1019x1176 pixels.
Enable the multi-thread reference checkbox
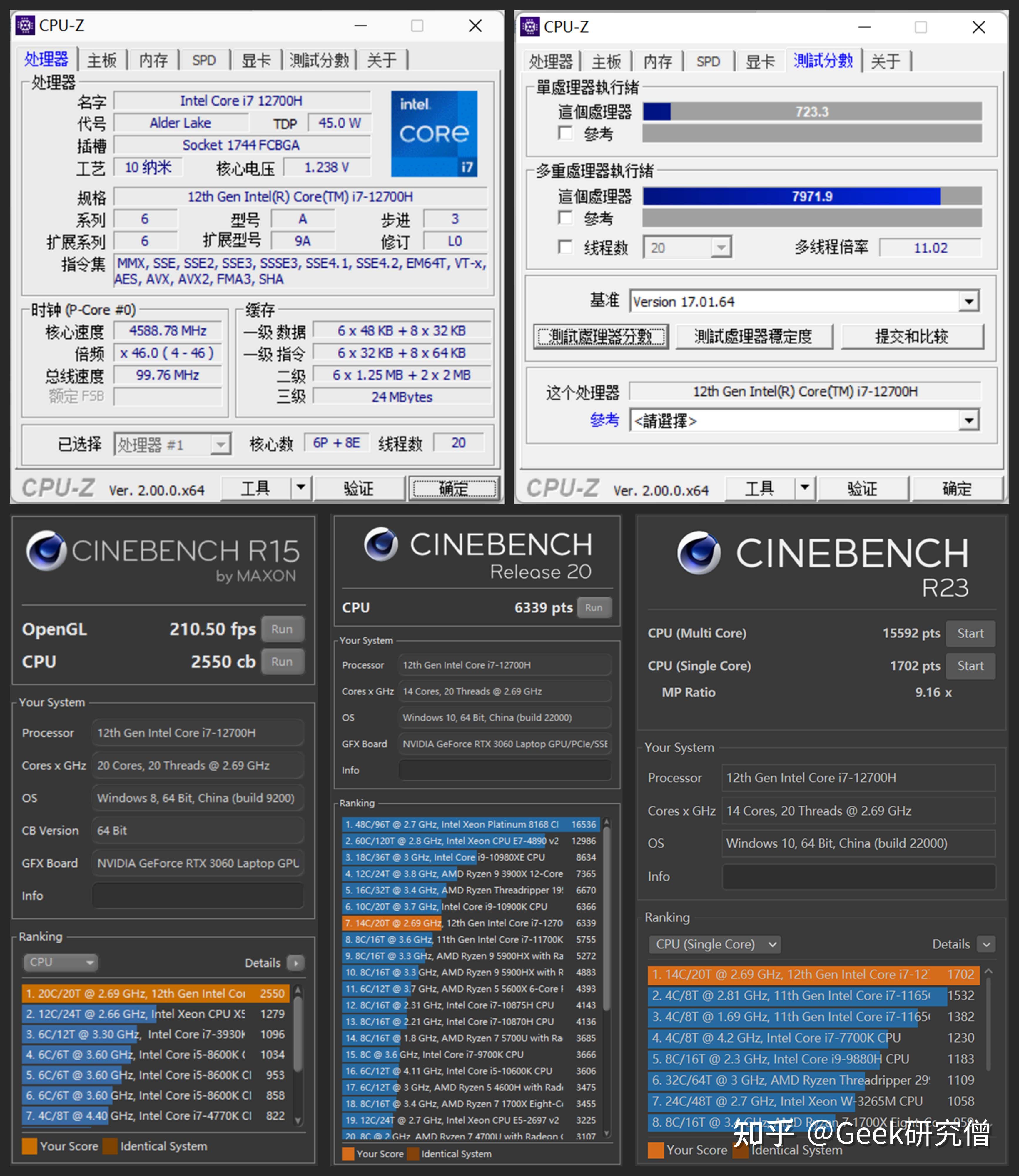pyautogui.click(x=565, y=218)
